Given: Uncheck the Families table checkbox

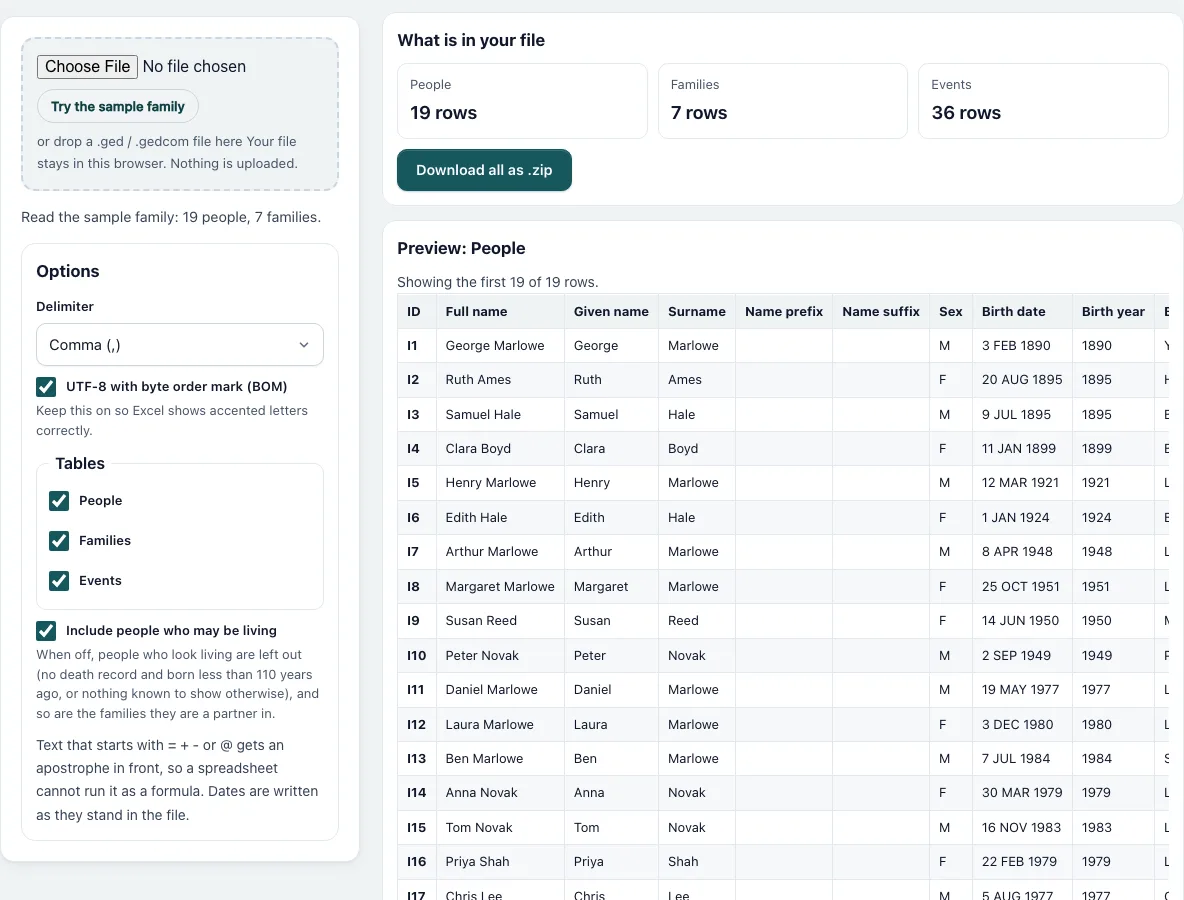Looking at the screenshot, I should click(59, 541).
